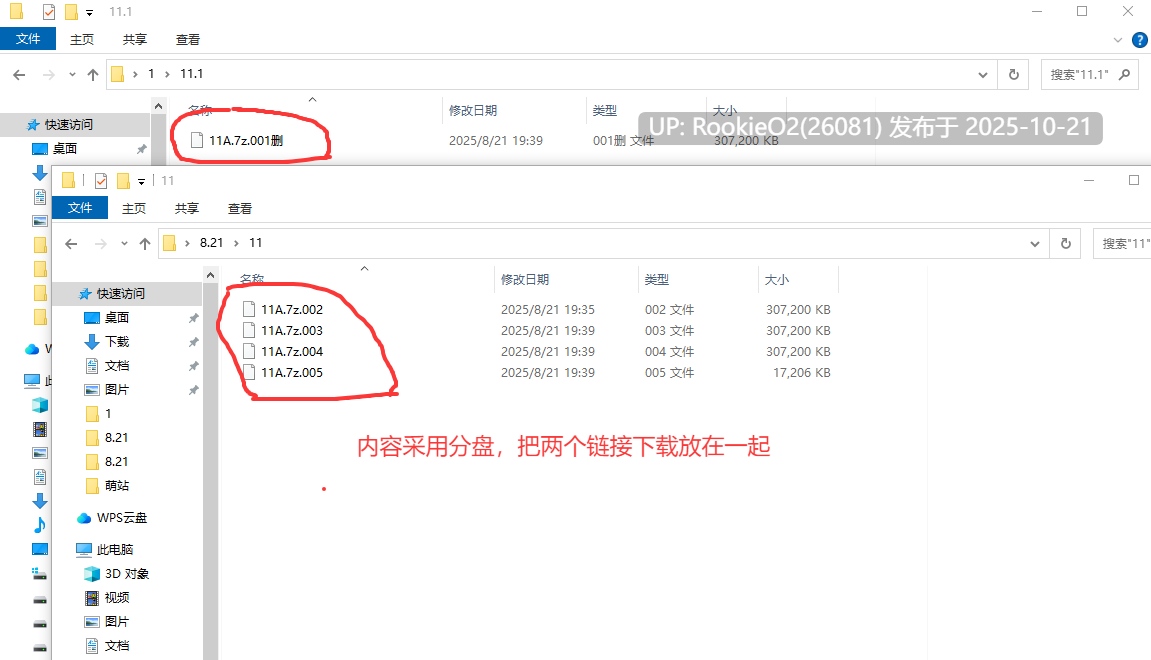
Task: Select file 11A.7z.001删
Action: [x=246, y=140]
